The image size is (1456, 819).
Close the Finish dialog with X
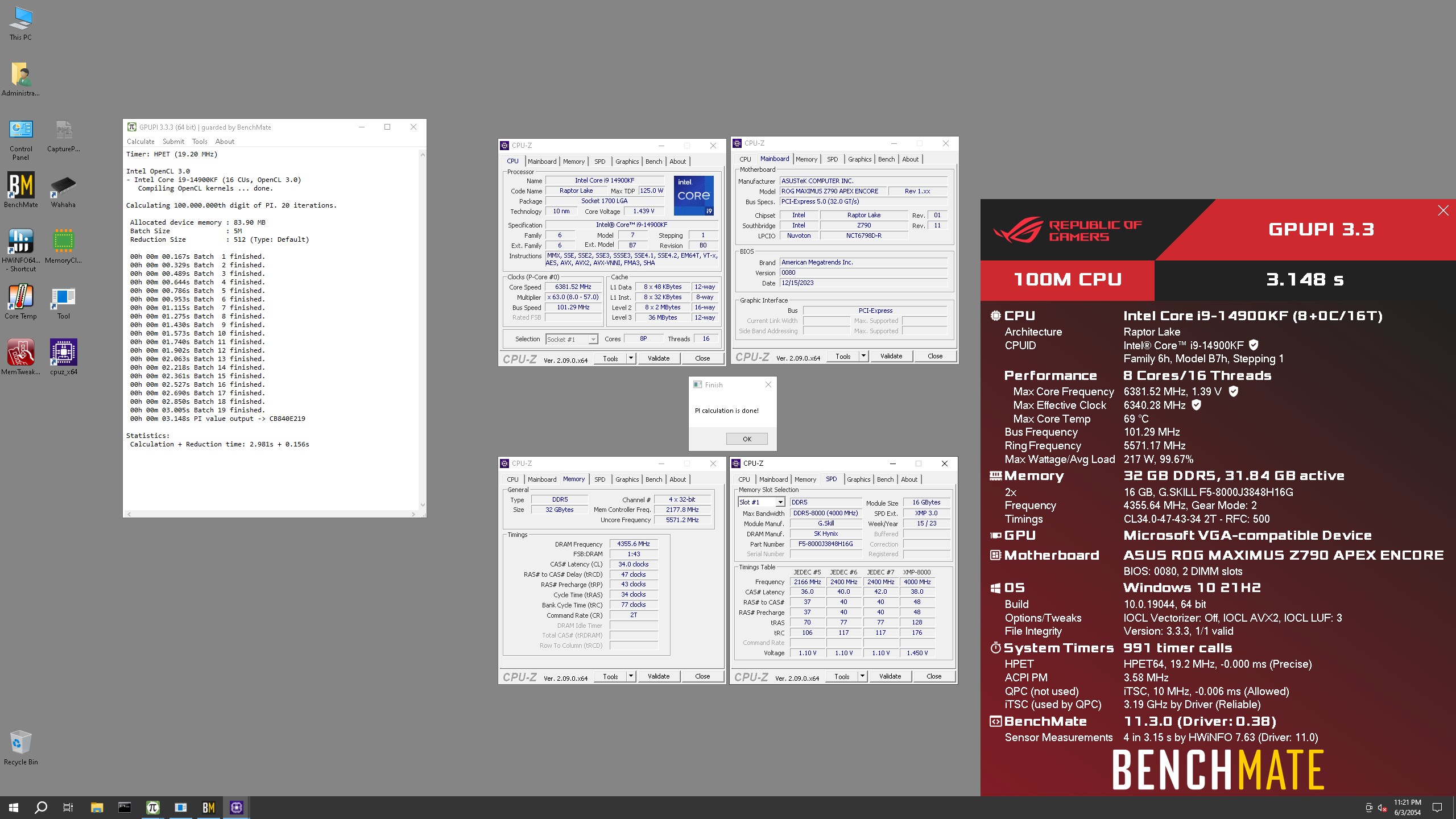point(768,385)
